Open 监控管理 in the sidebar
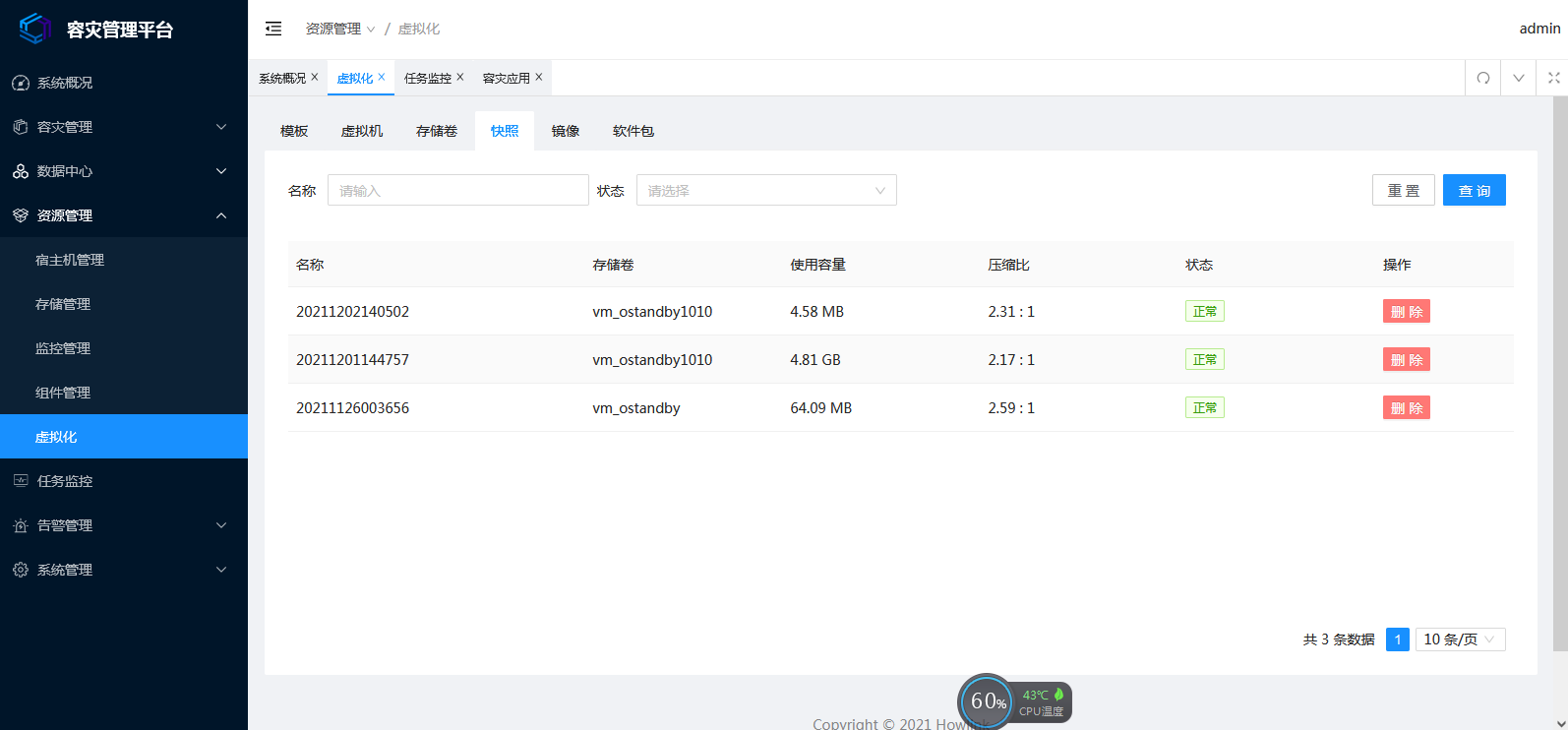 (x=124, y=348)
